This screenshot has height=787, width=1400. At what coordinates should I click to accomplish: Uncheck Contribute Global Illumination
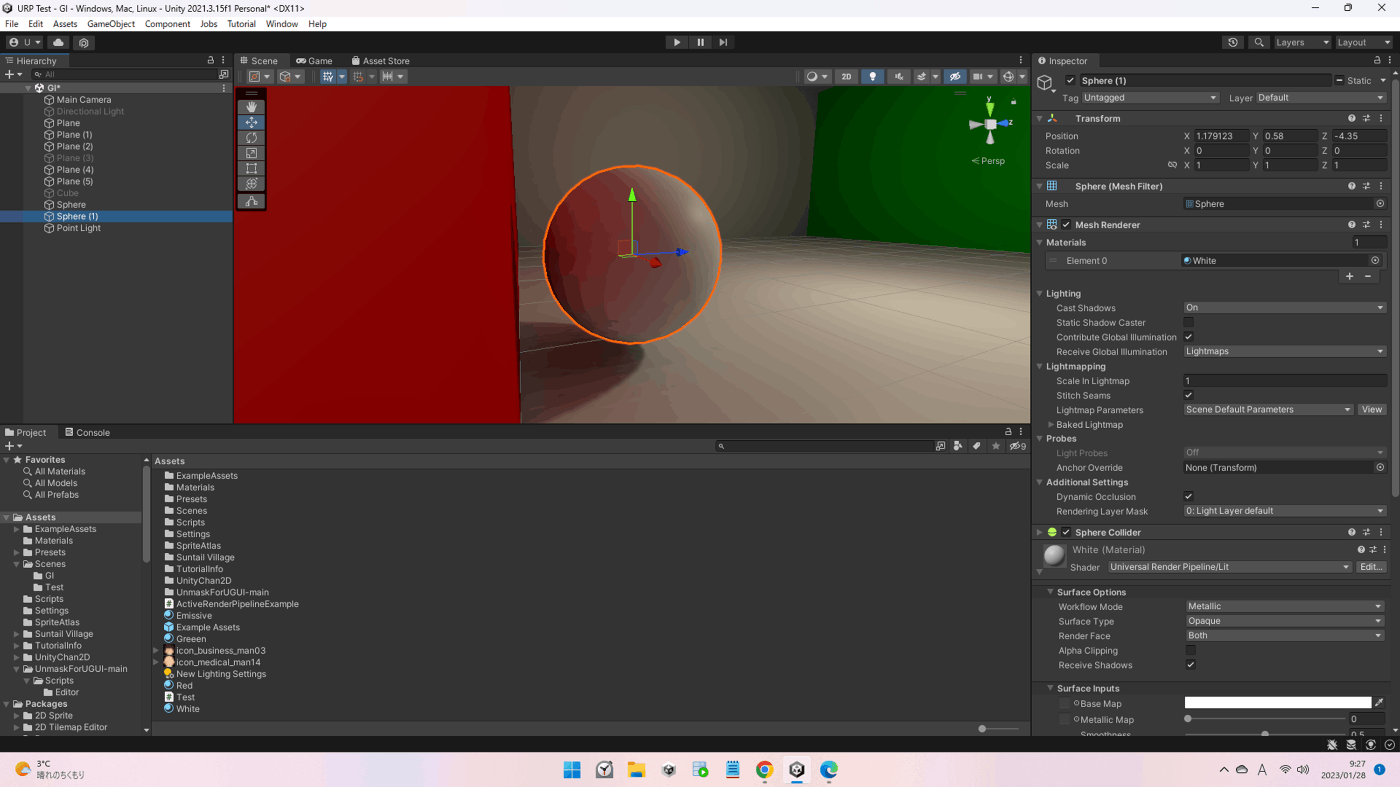pyautogui.click(x=1189, y=337)
